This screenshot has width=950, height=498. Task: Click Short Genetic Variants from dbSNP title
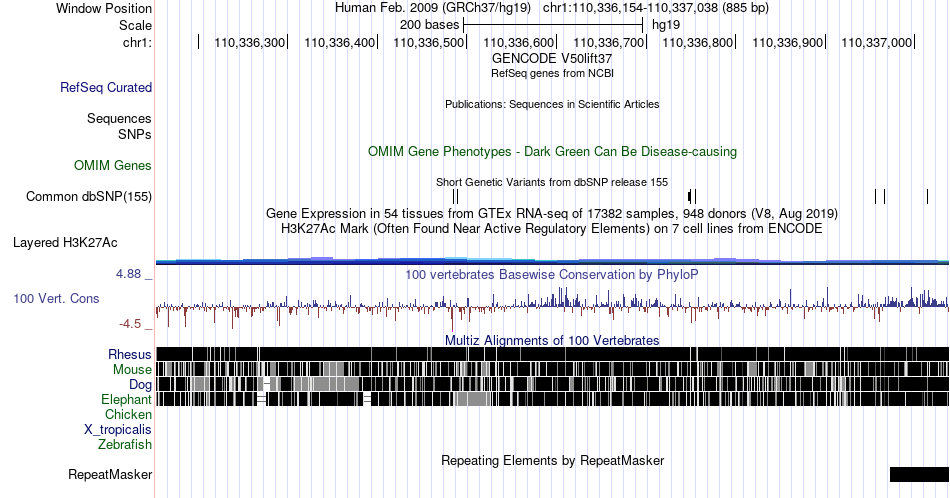(552, 182)
